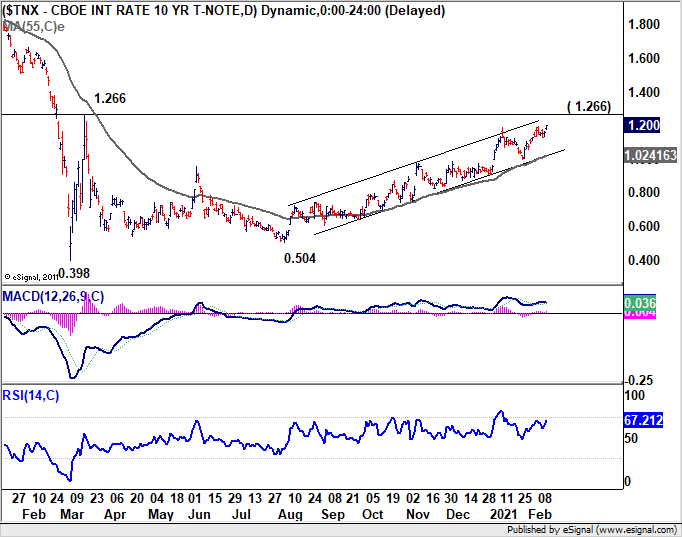Click the MA(55,C) indicator label
The image size is (682, 537).
(x=33, y=27)
